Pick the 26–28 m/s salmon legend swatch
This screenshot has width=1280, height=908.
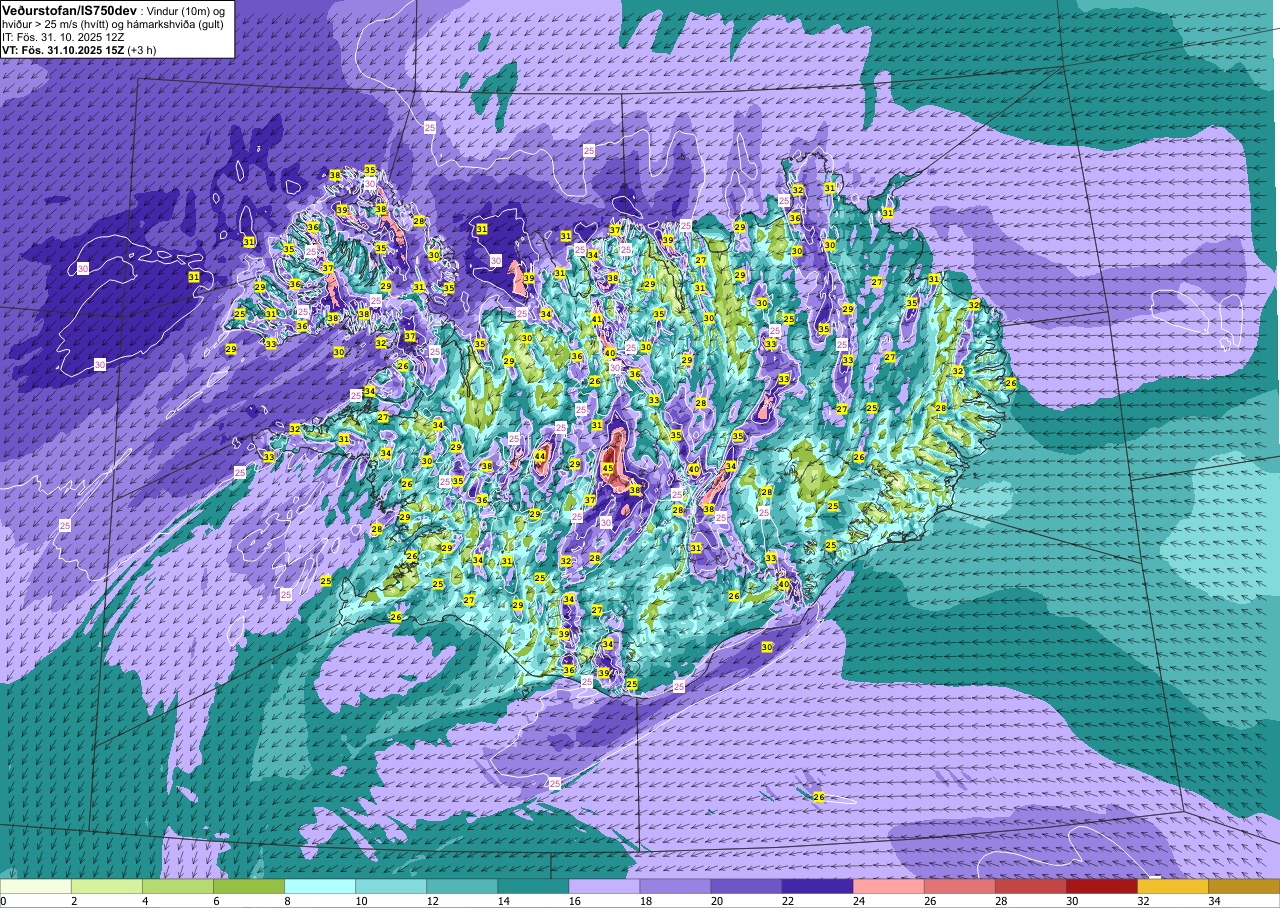click(x=959, y=886)
